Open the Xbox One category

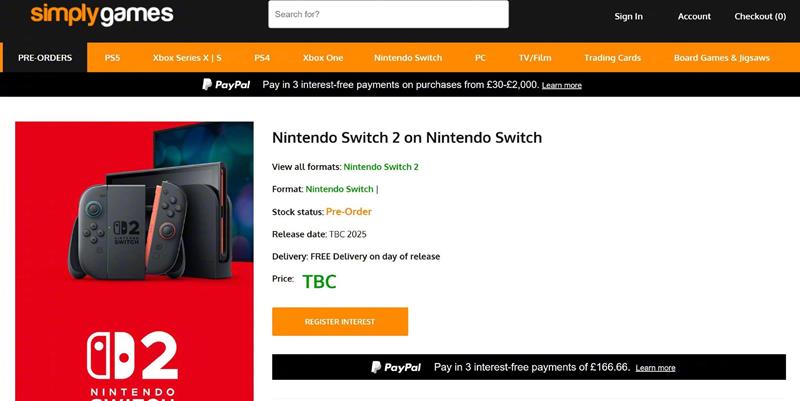[322, 58]
